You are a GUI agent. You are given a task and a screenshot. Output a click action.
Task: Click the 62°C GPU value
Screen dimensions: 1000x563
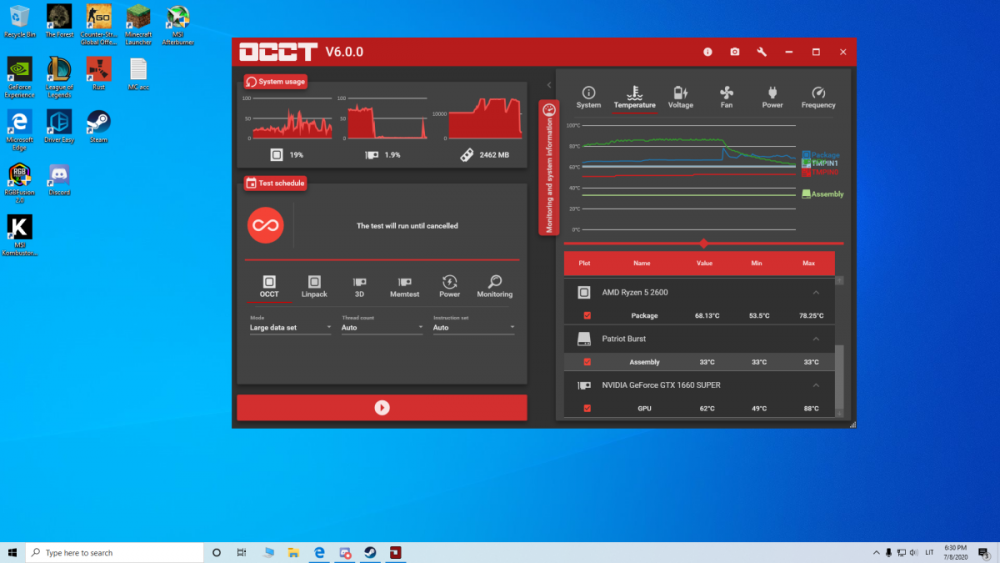pos(707,409)
